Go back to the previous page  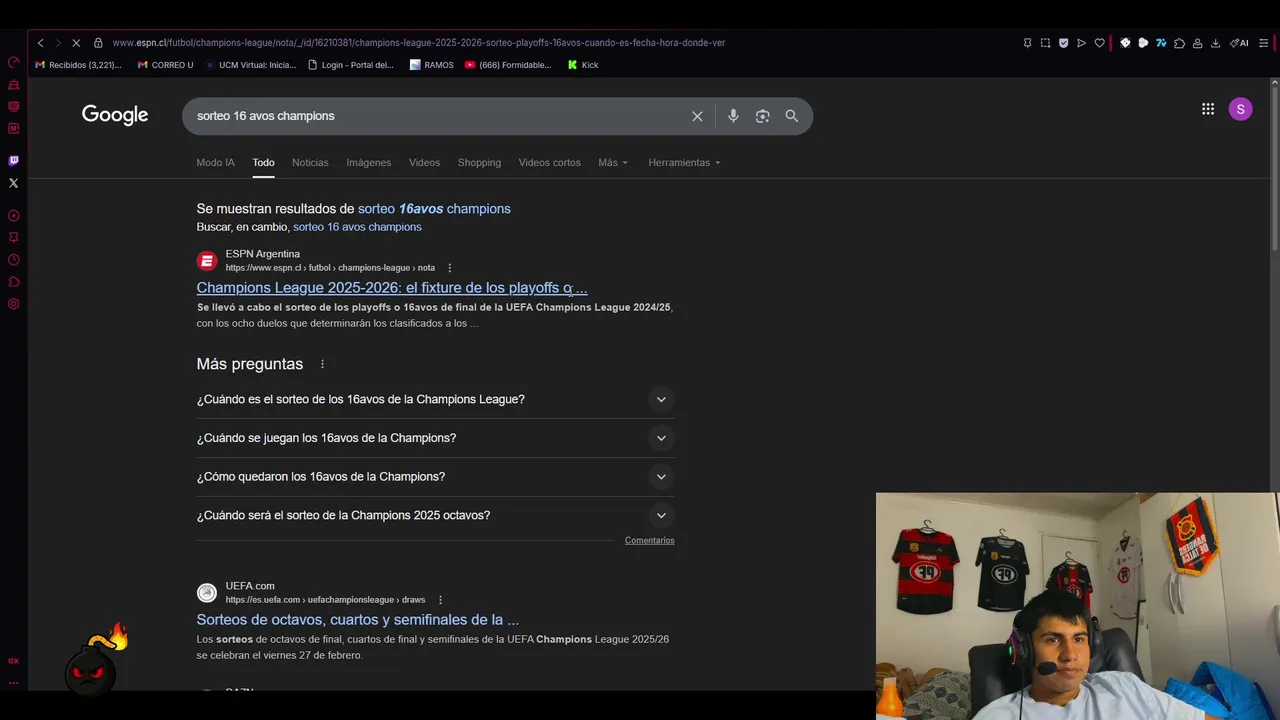click(x=40, y=43)
